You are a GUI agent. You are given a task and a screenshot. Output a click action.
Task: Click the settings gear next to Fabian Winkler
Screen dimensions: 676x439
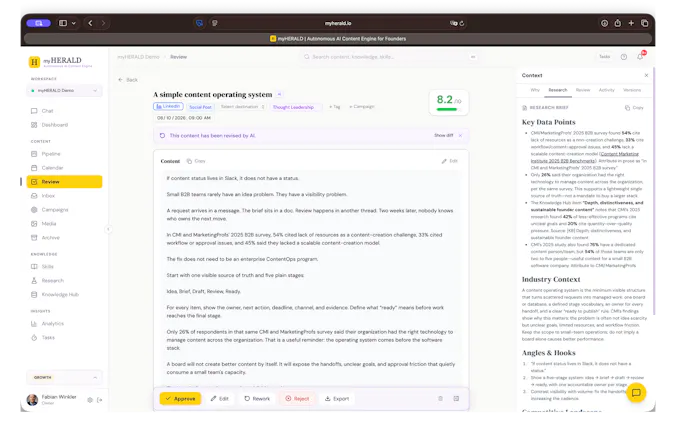click(90, 400)
